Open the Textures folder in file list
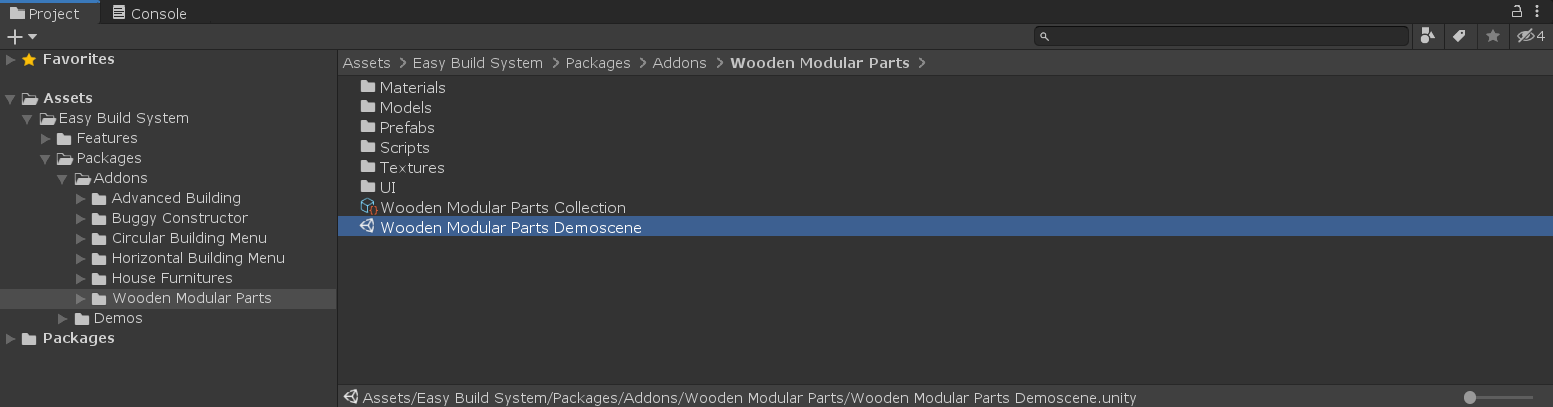1553x407 pixels. [x=411, y=168]
